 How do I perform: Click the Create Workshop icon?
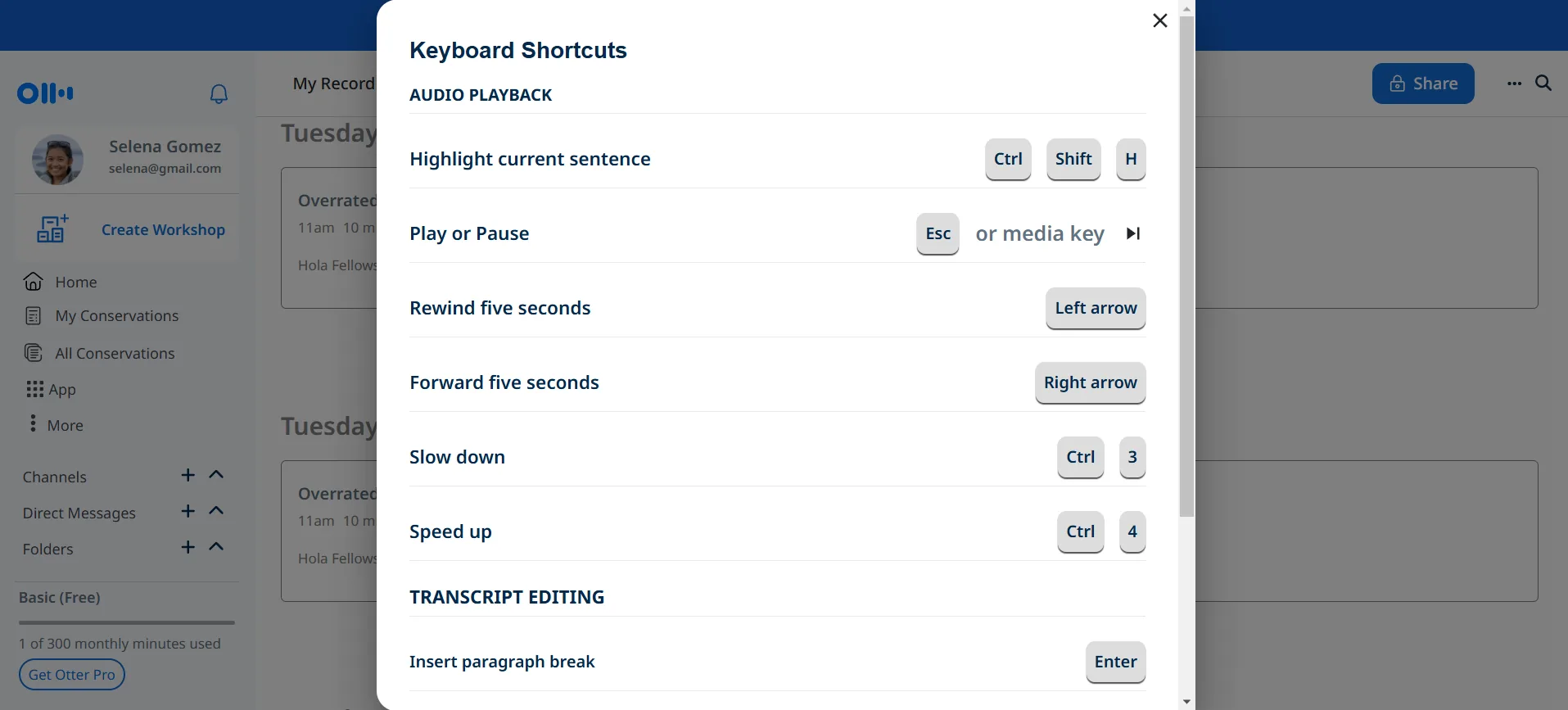52,229
